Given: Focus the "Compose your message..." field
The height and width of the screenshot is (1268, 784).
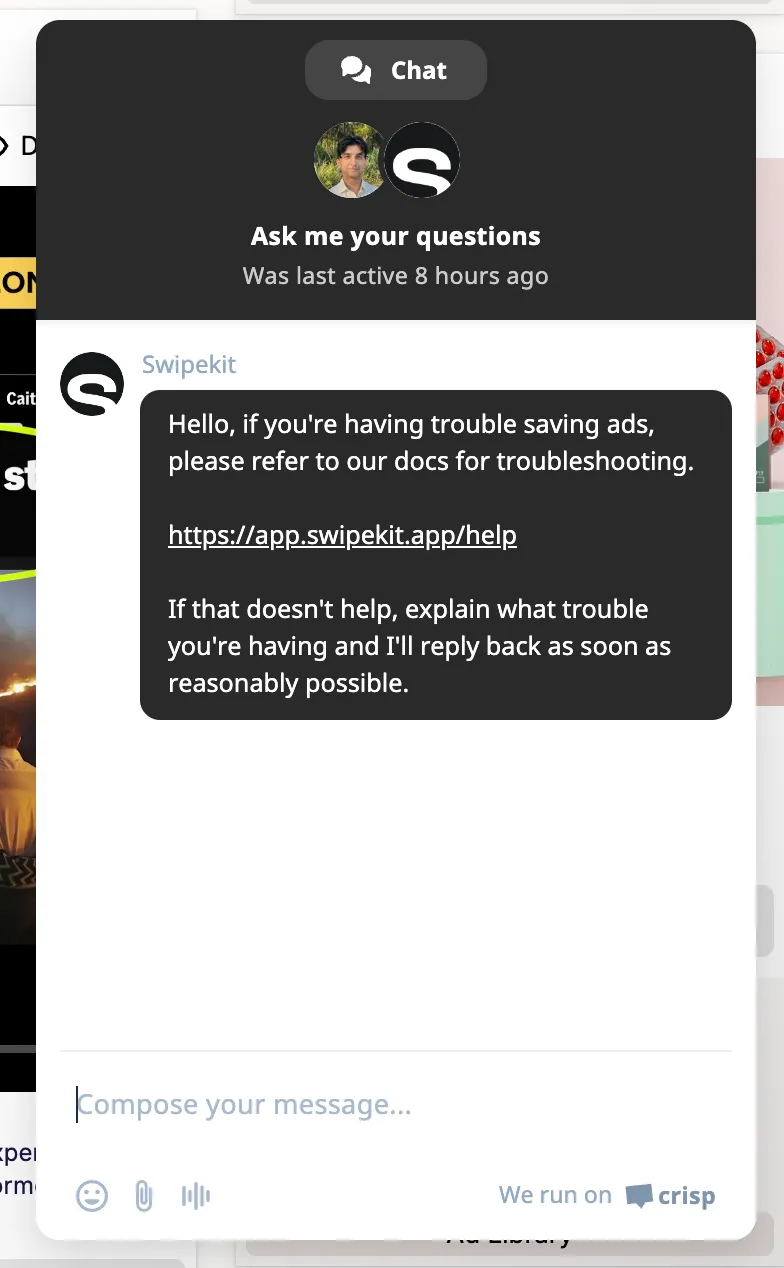Looking at the screenshot, I should [396, 1105].
